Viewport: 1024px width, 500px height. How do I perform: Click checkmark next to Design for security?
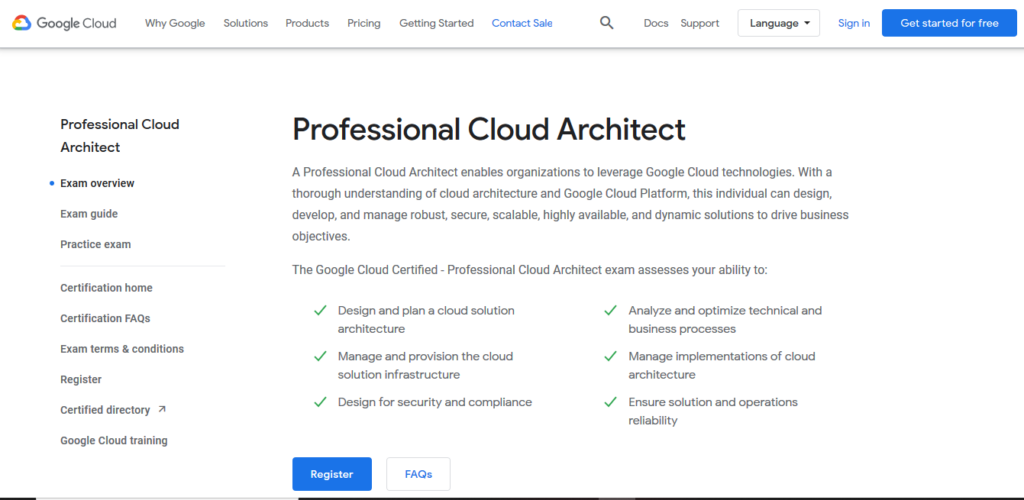point(320,402)
